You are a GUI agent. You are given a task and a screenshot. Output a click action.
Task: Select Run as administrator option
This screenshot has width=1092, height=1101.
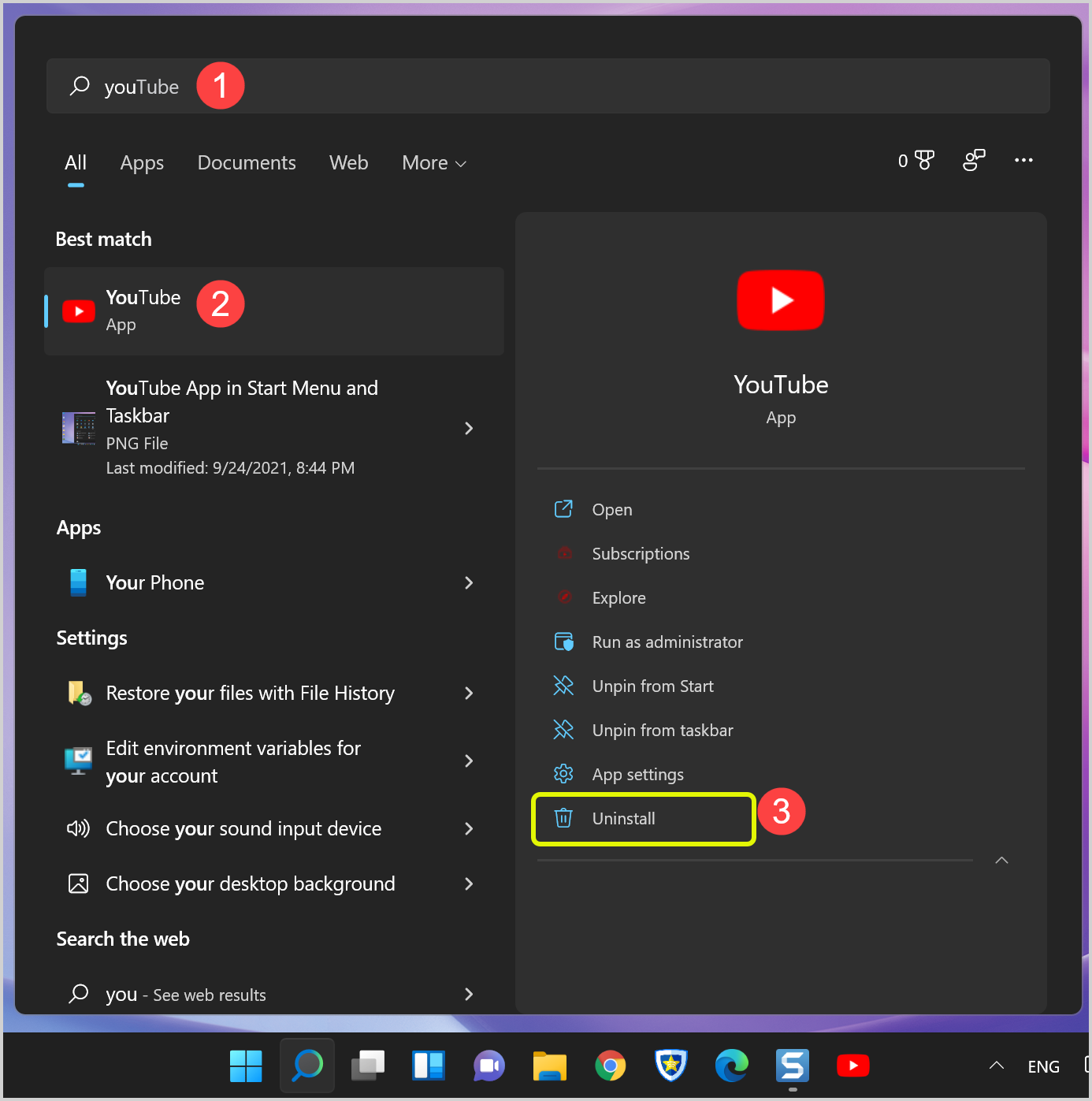[x=667, y=642]
